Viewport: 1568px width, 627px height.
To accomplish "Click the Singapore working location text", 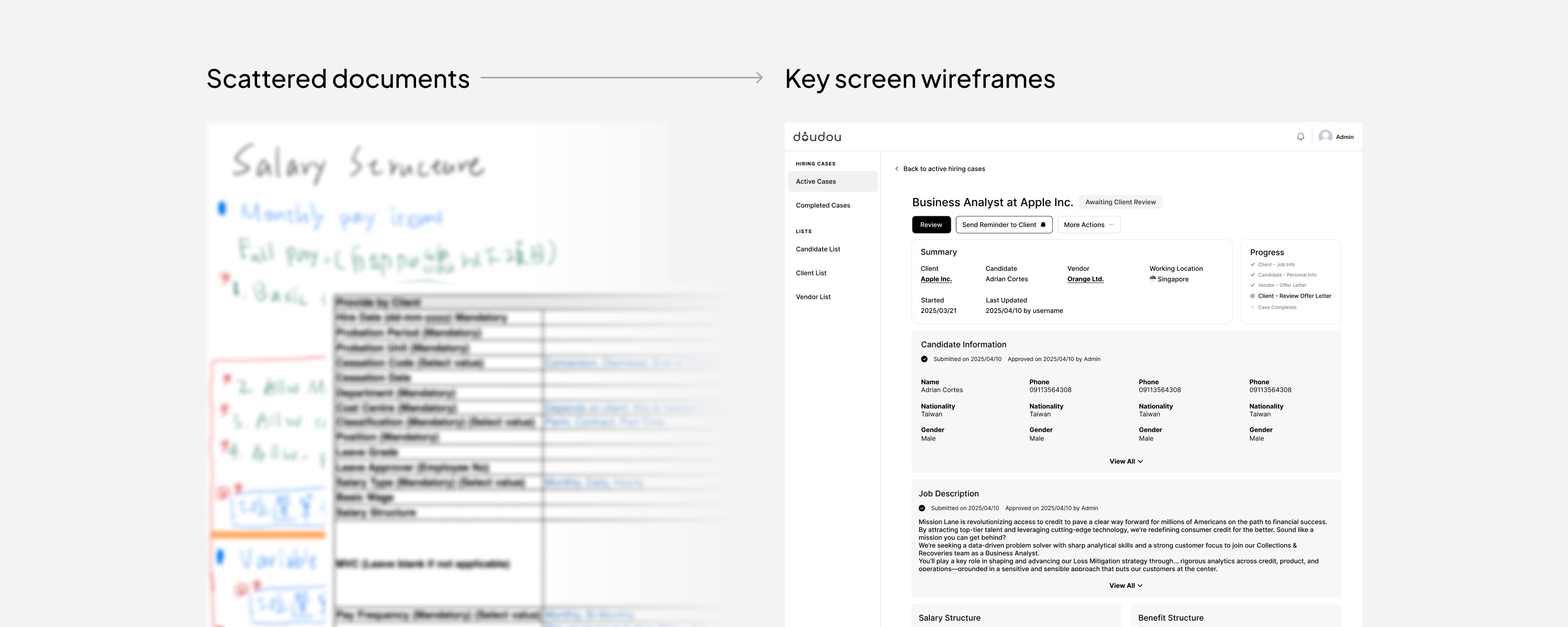I will click(x=1173, y=280).
